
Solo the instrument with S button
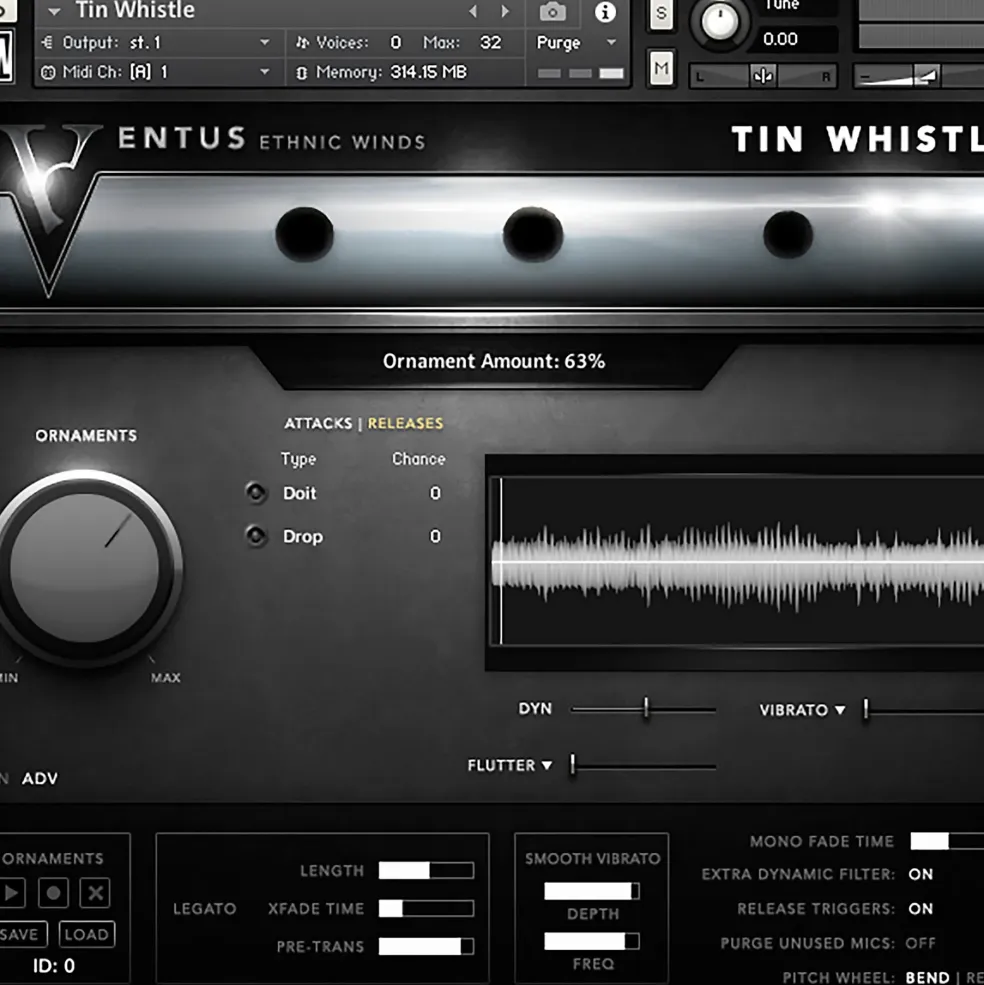661,13
